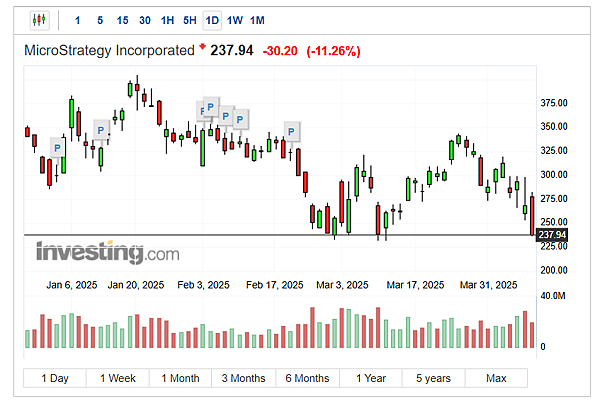This screenshot has height=406, width=600.
Task: Choose the 1M interval
Action: [257, 20]
